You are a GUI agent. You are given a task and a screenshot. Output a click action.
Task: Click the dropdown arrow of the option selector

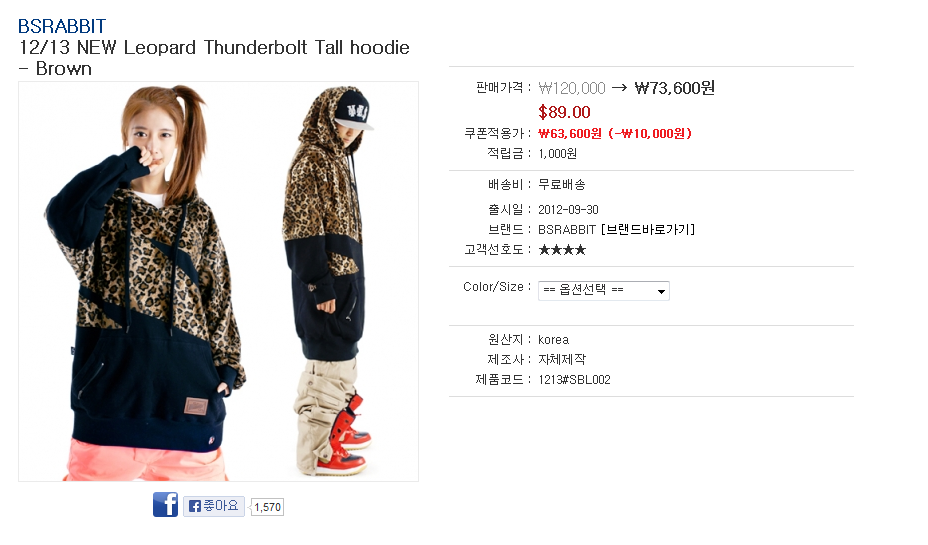click(x=661, y=291)
